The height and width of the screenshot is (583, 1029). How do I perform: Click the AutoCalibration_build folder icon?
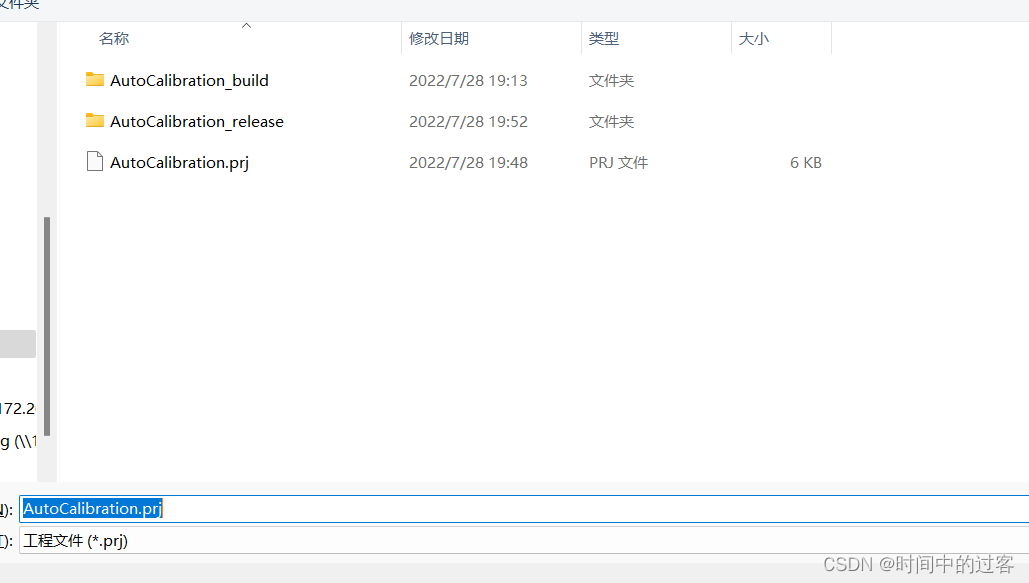click(94, 80)
